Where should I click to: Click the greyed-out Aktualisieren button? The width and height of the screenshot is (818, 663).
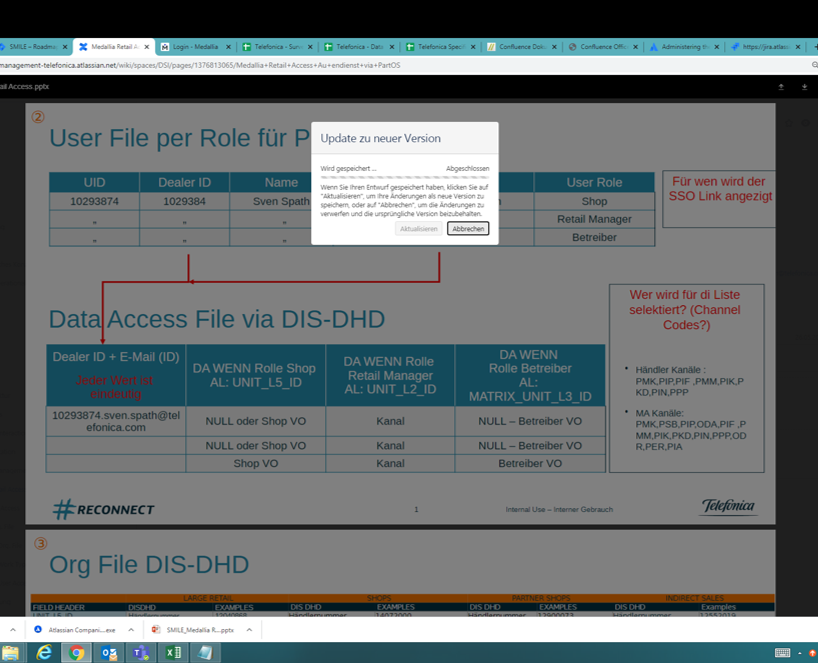pyautogui.click(x=418, y=228)
